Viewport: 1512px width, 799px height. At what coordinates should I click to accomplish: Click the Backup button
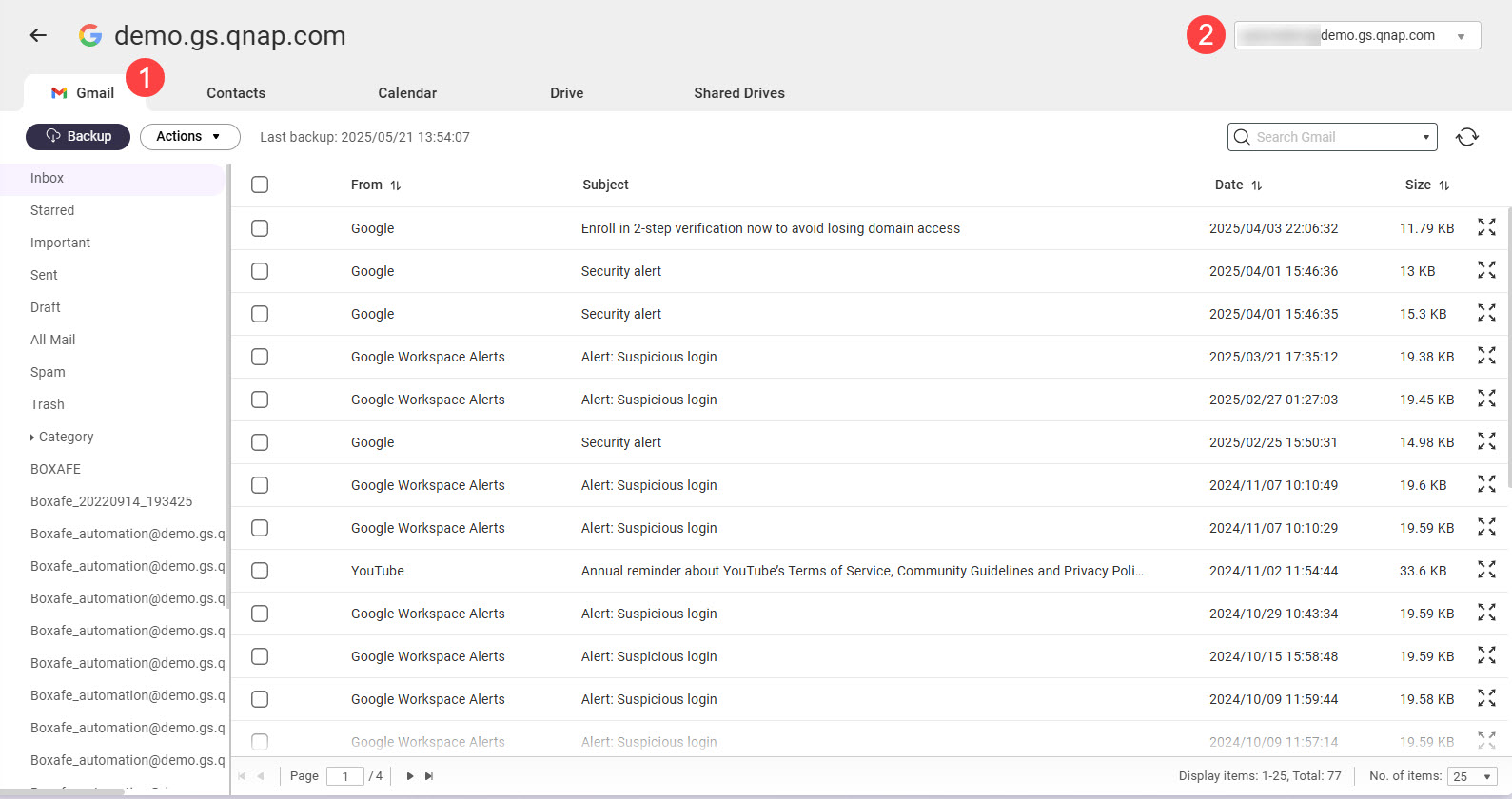tap(78, 137)
